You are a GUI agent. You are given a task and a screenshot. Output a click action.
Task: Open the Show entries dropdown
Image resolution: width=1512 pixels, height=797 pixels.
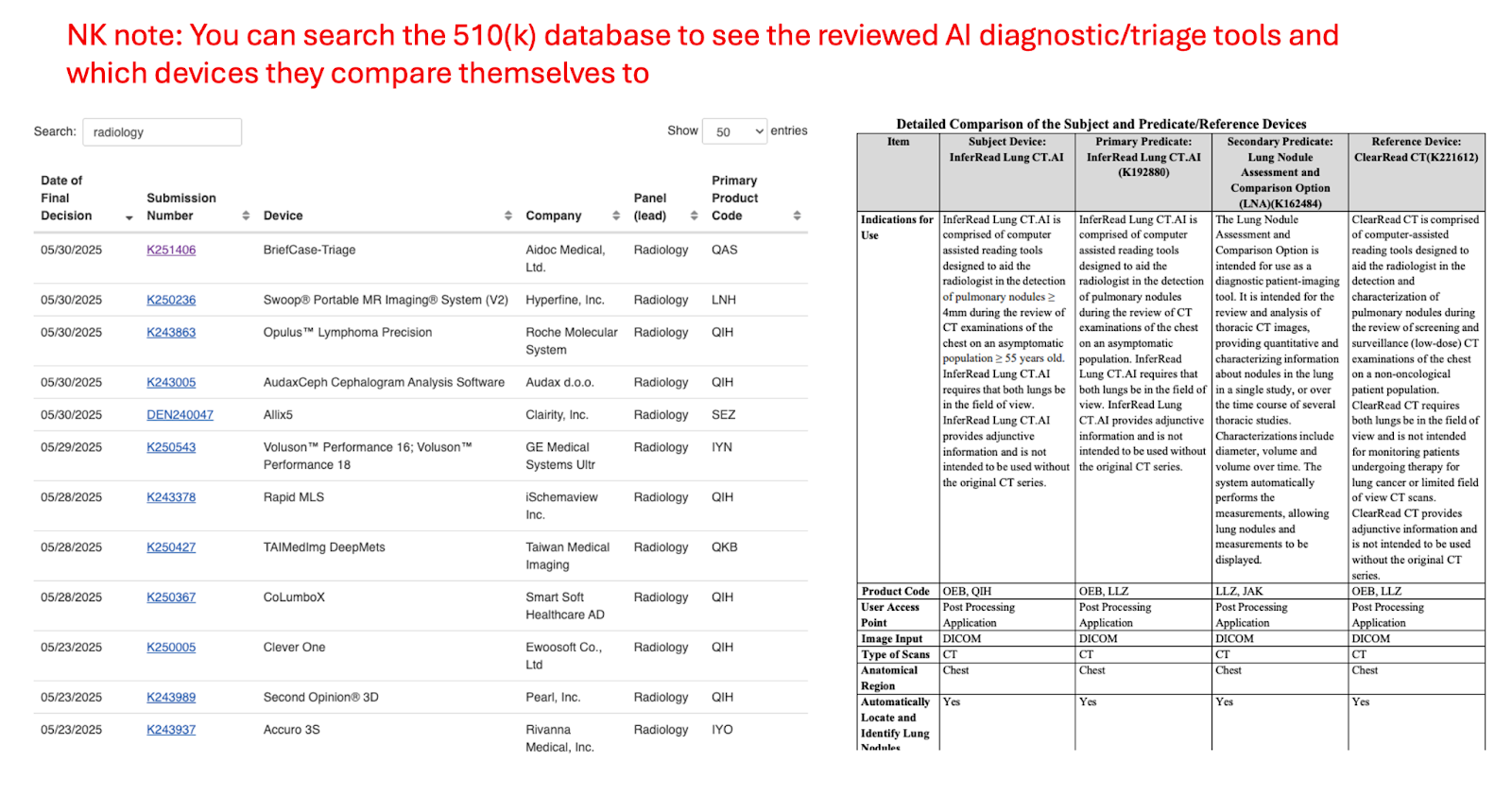[734, 131]
